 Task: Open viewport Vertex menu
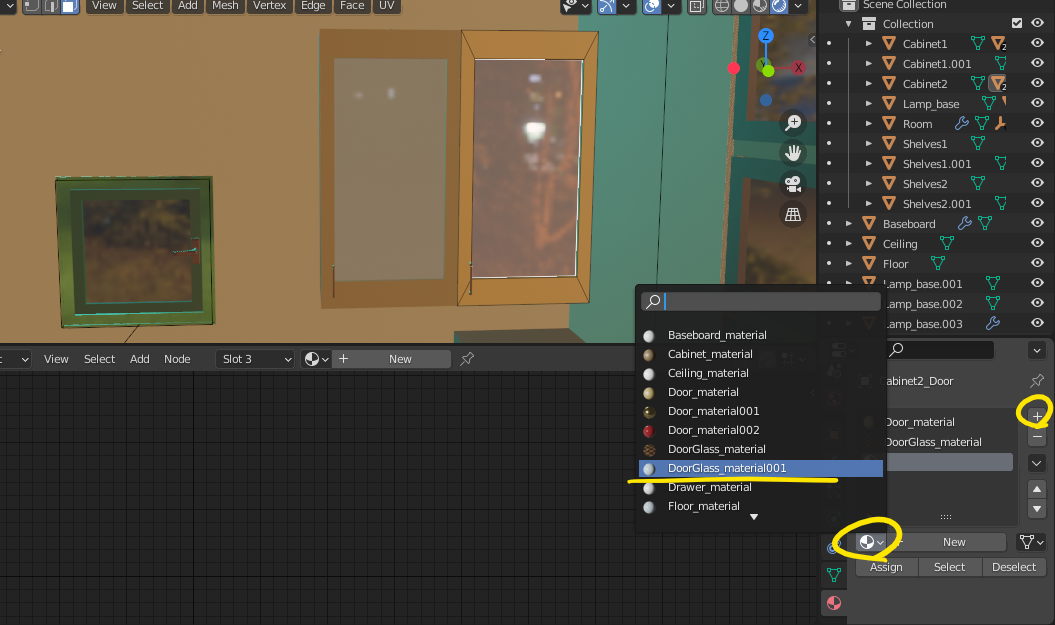point(269,6)
